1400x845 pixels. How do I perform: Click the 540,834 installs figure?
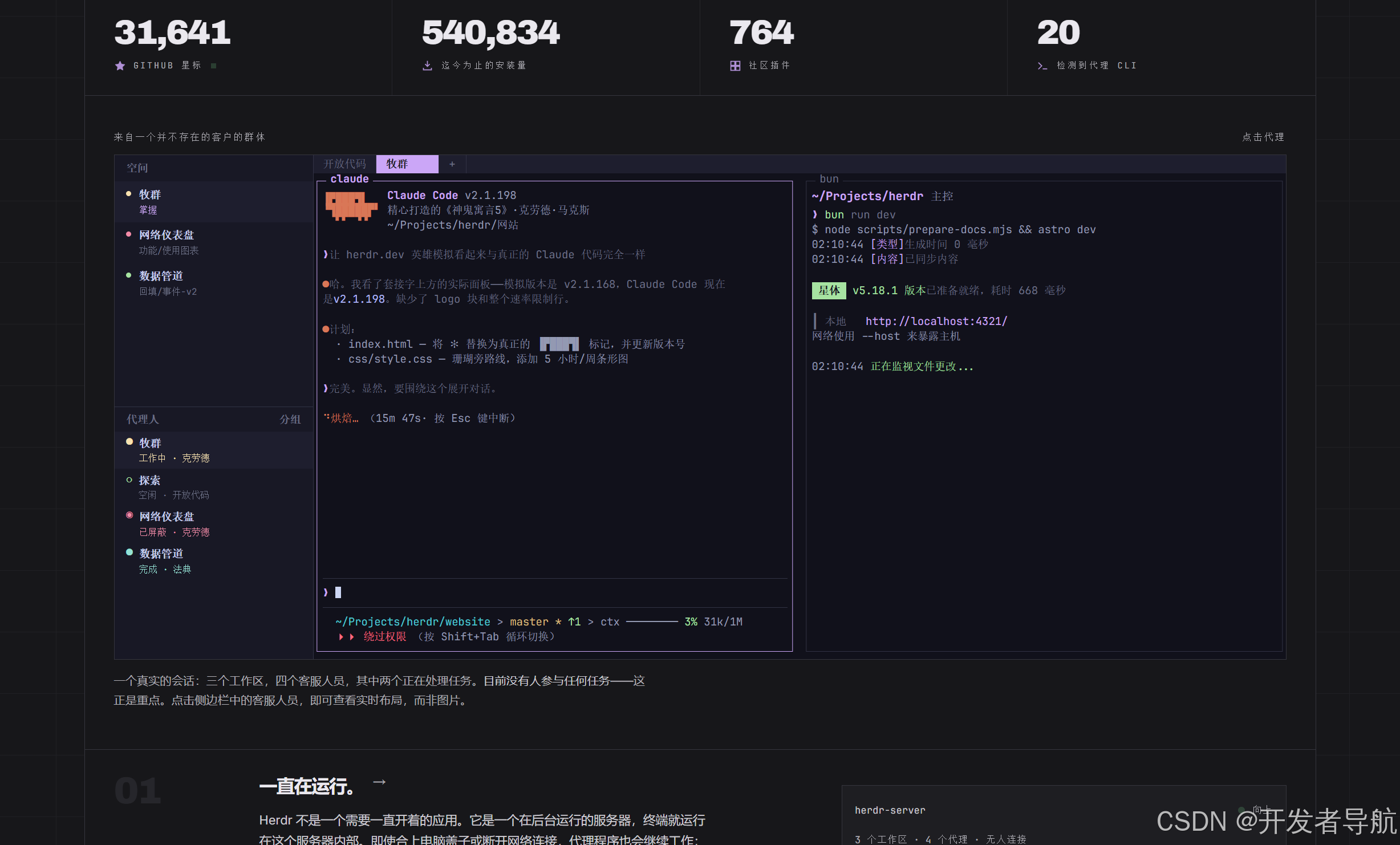point(491,32)
